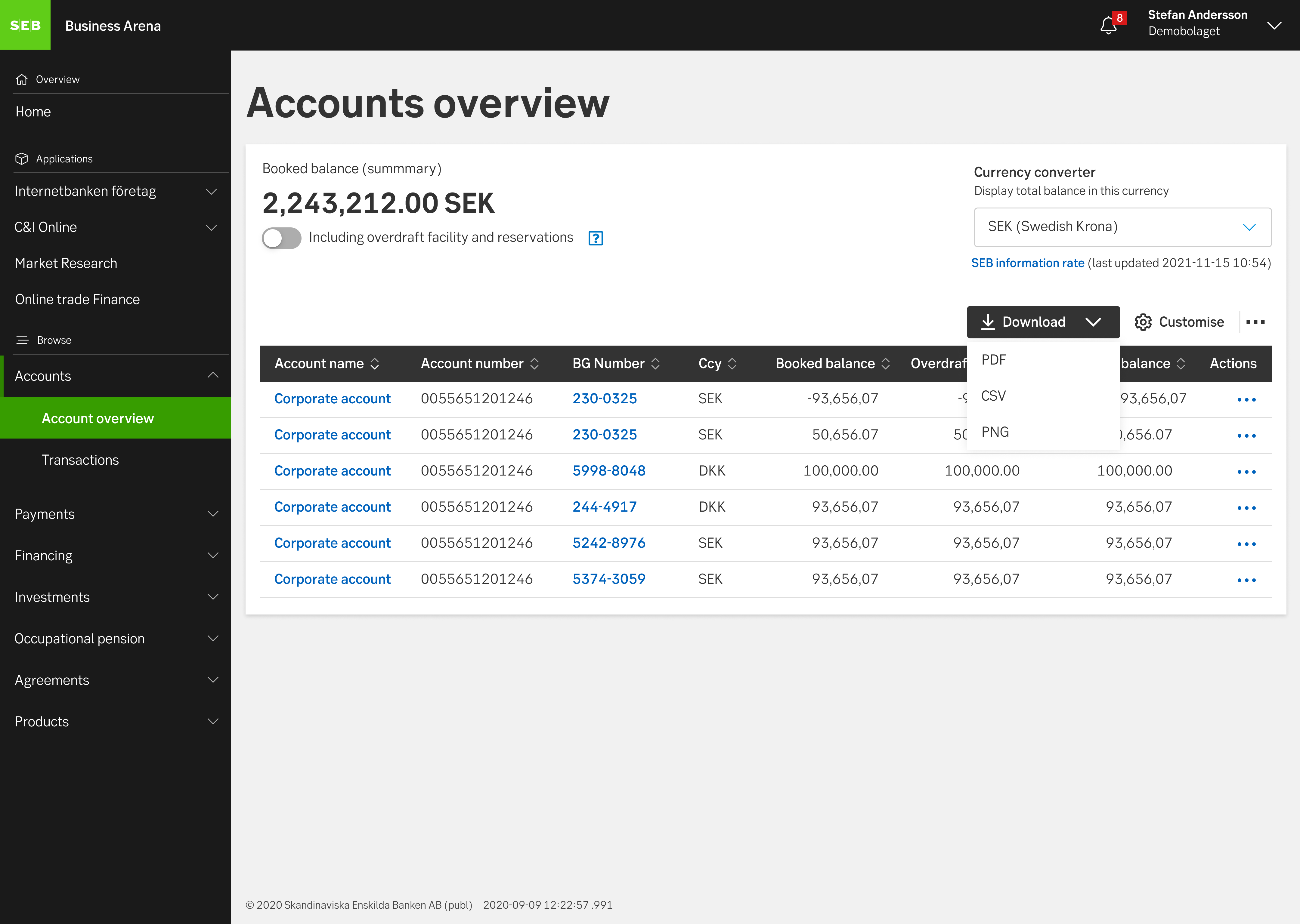Click the SEB information rate link

coord(1027,263)
